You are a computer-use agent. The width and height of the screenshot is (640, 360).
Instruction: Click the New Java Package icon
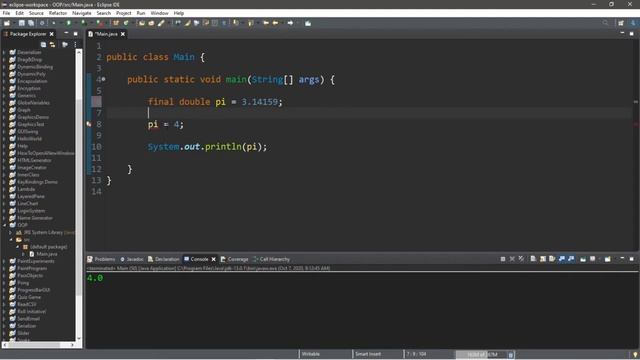[x=116, y=23]
